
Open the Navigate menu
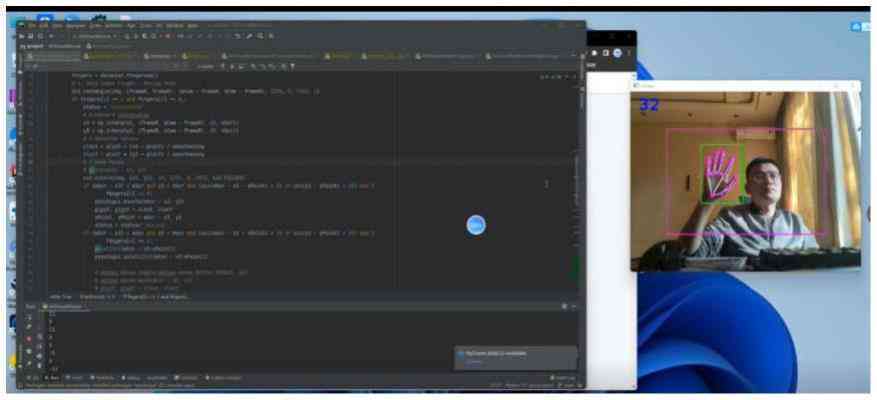76,26
